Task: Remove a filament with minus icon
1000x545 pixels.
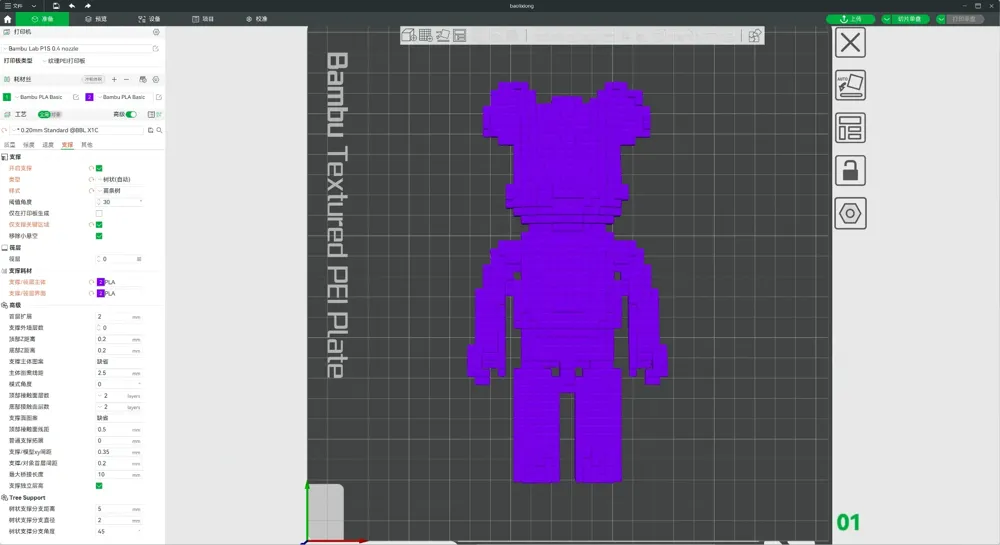Action: (x=126, y=80)
